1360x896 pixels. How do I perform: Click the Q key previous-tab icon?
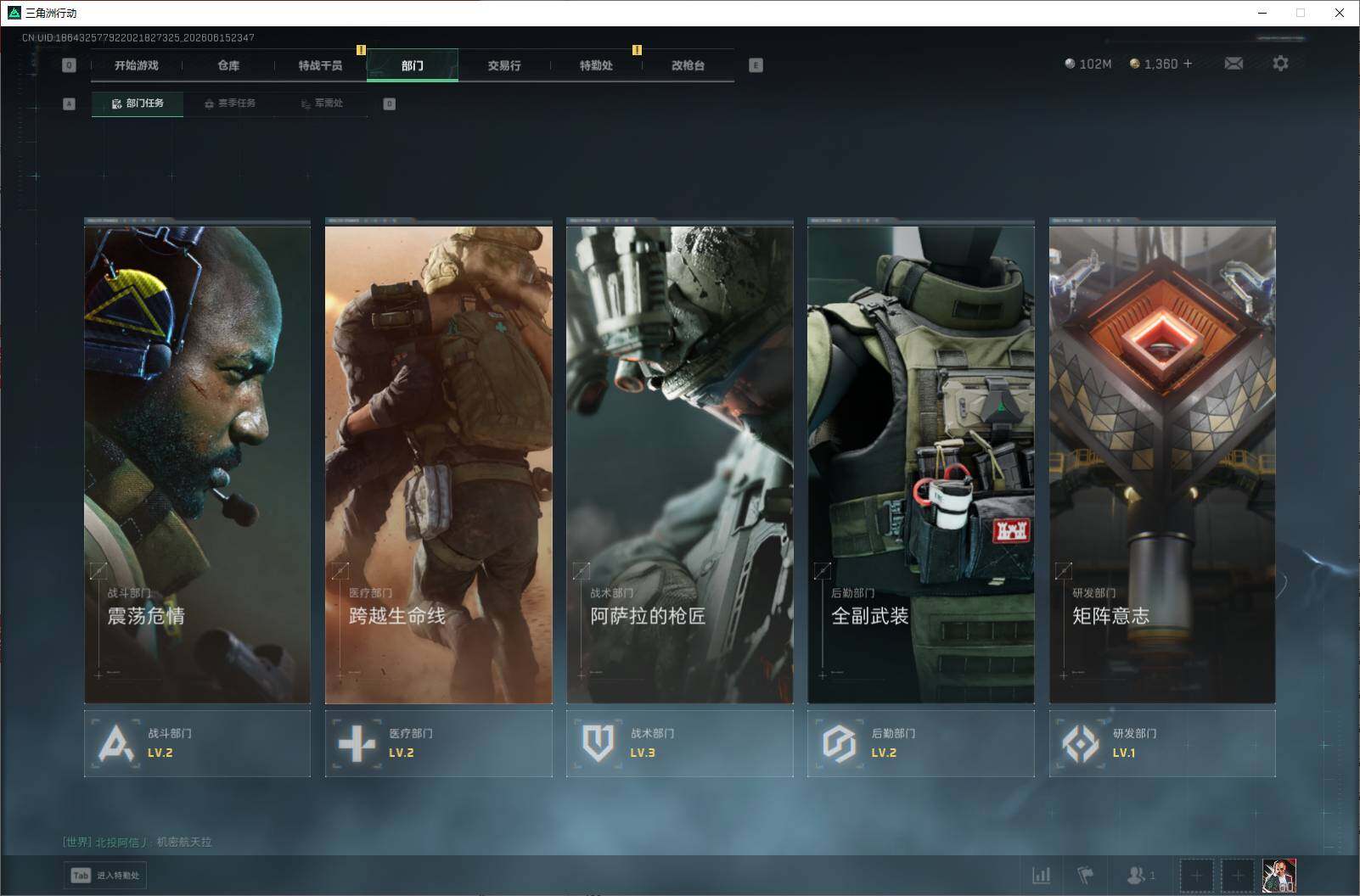(x=70, y=65)
